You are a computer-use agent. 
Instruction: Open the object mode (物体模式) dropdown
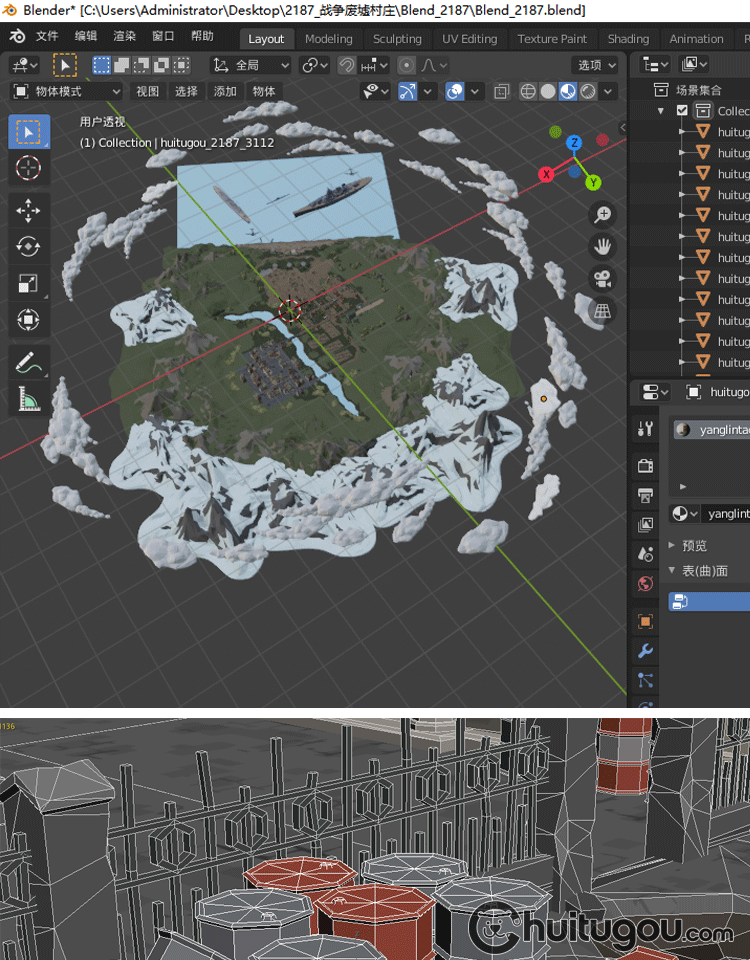tap(66, 91)
